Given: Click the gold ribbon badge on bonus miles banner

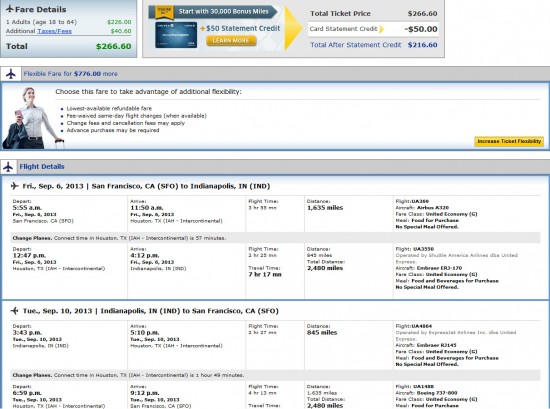Looking at the screenshot, I should (164, 12).
